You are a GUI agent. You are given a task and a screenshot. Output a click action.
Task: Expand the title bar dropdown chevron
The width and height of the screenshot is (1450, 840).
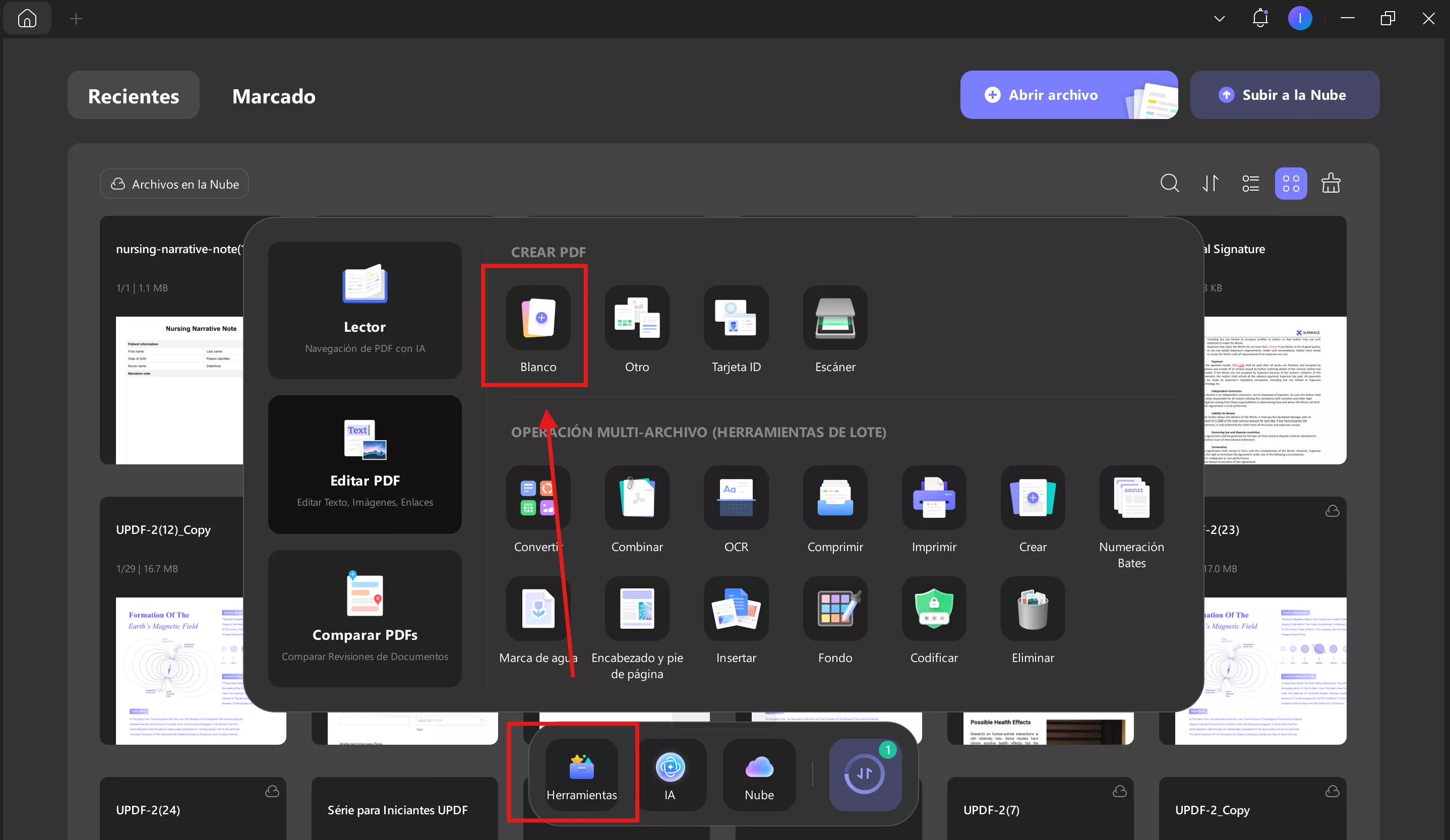1219,19
